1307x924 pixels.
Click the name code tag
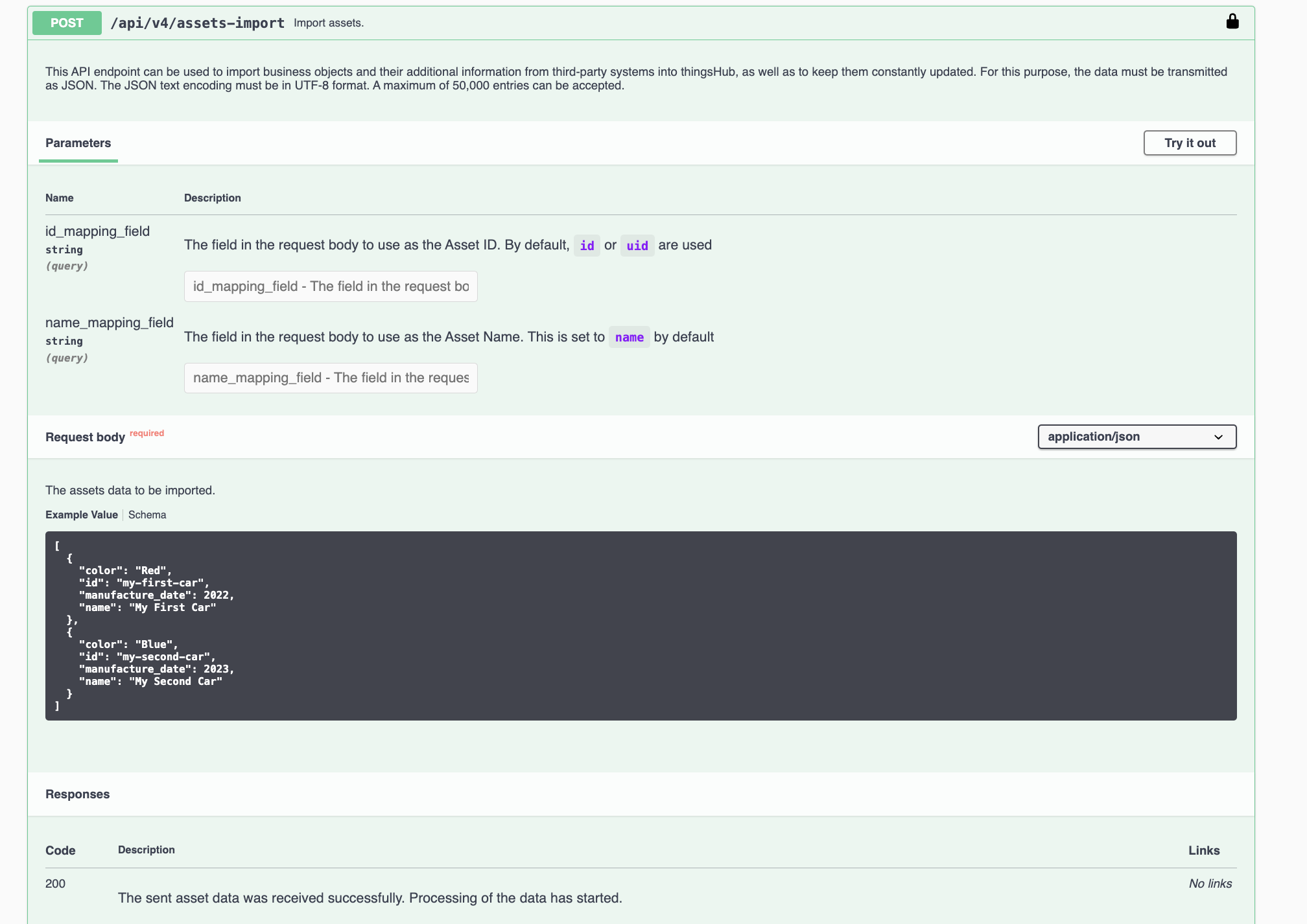tap(629, 338)
